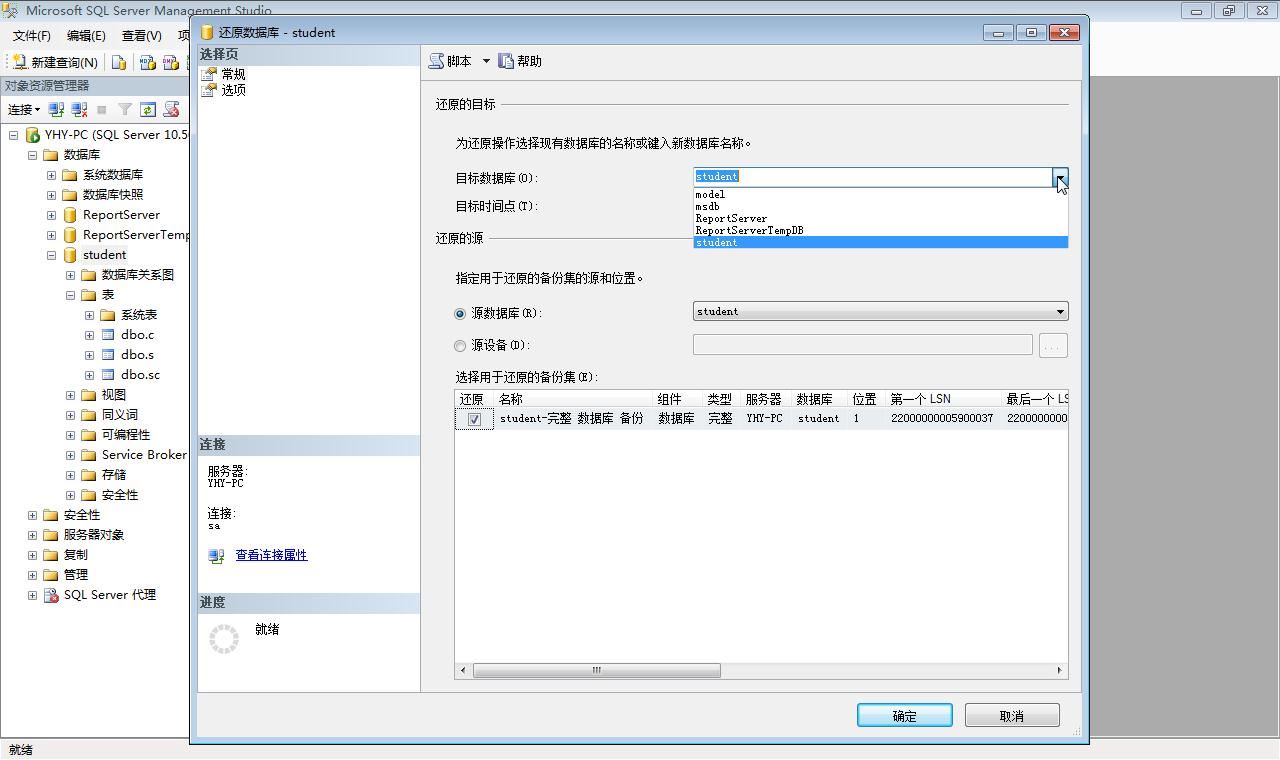Viewport: 1280px width, 760px height.
Task: Click the 目标数据库 text field
Action: (872, 177)
